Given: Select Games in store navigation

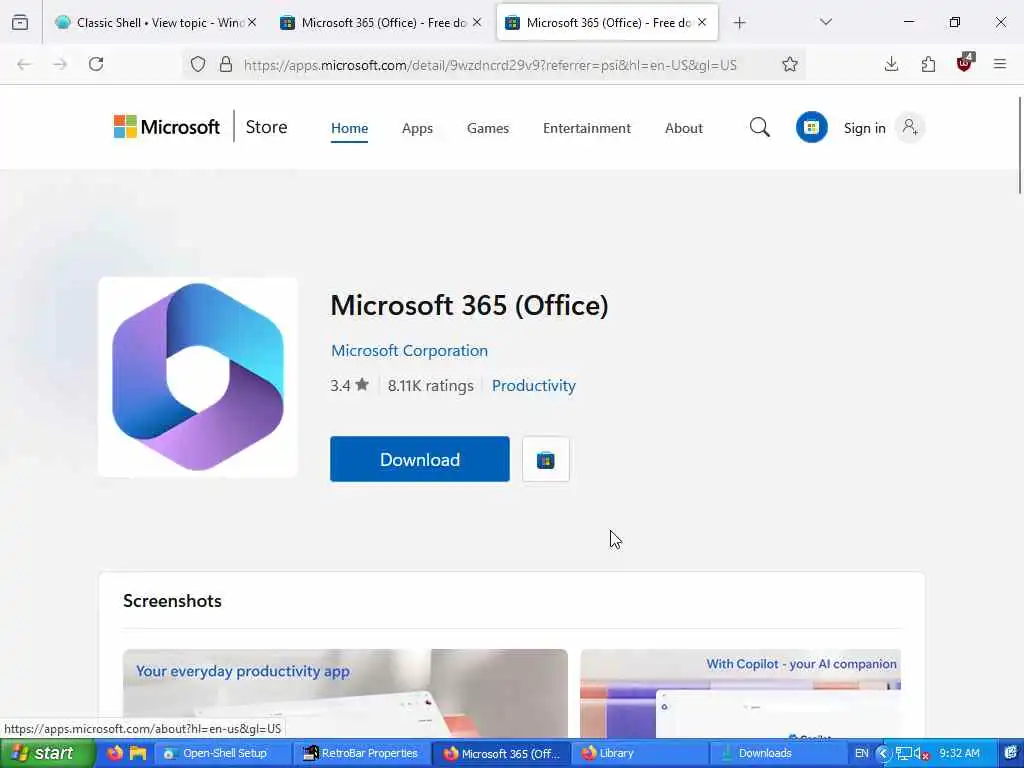Looking at the screenshot, I should tap(488, 128).
